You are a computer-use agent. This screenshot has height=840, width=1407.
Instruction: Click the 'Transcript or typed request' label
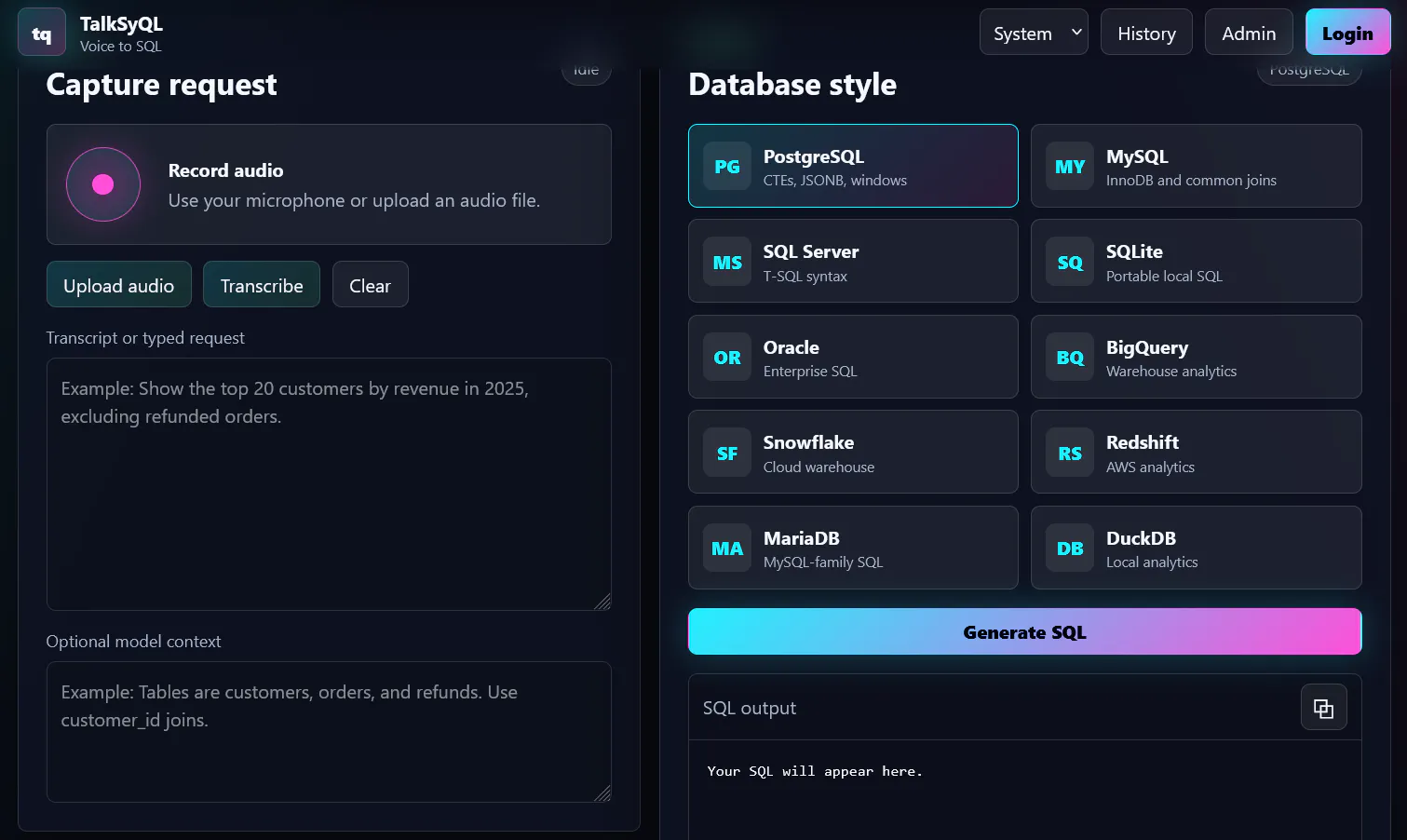pos(145,338)
